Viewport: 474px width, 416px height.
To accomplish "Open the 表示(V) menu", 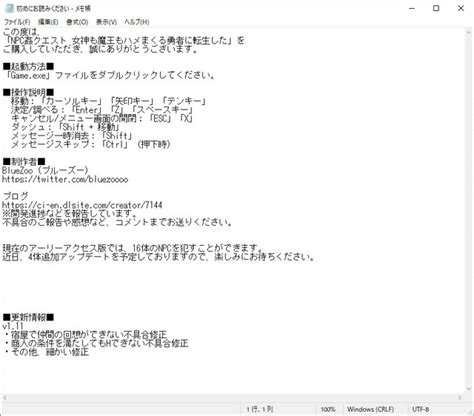I will click(x=106, y=22).
